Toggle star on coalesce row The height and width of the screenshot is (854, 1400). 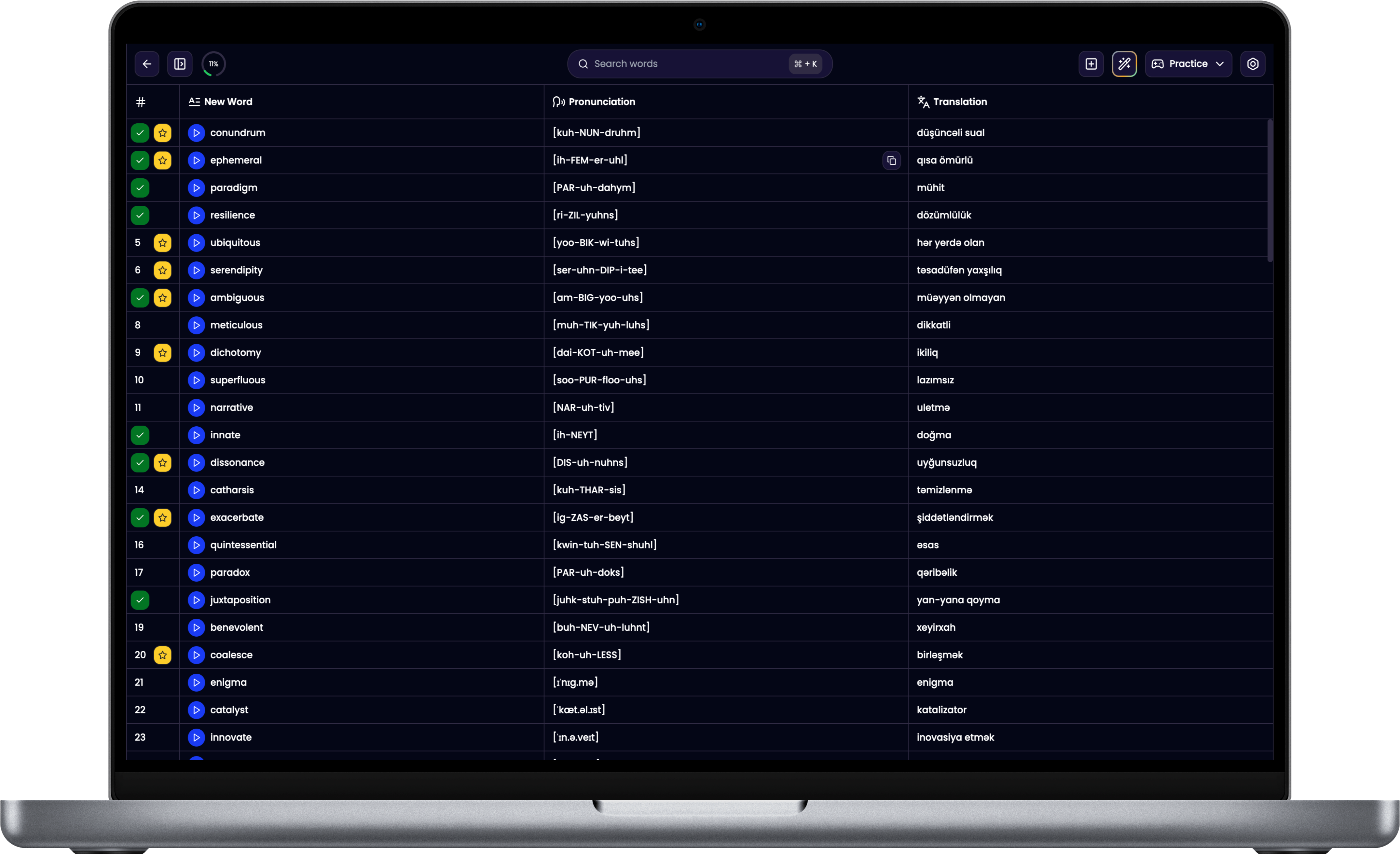(x=162, y=654)
